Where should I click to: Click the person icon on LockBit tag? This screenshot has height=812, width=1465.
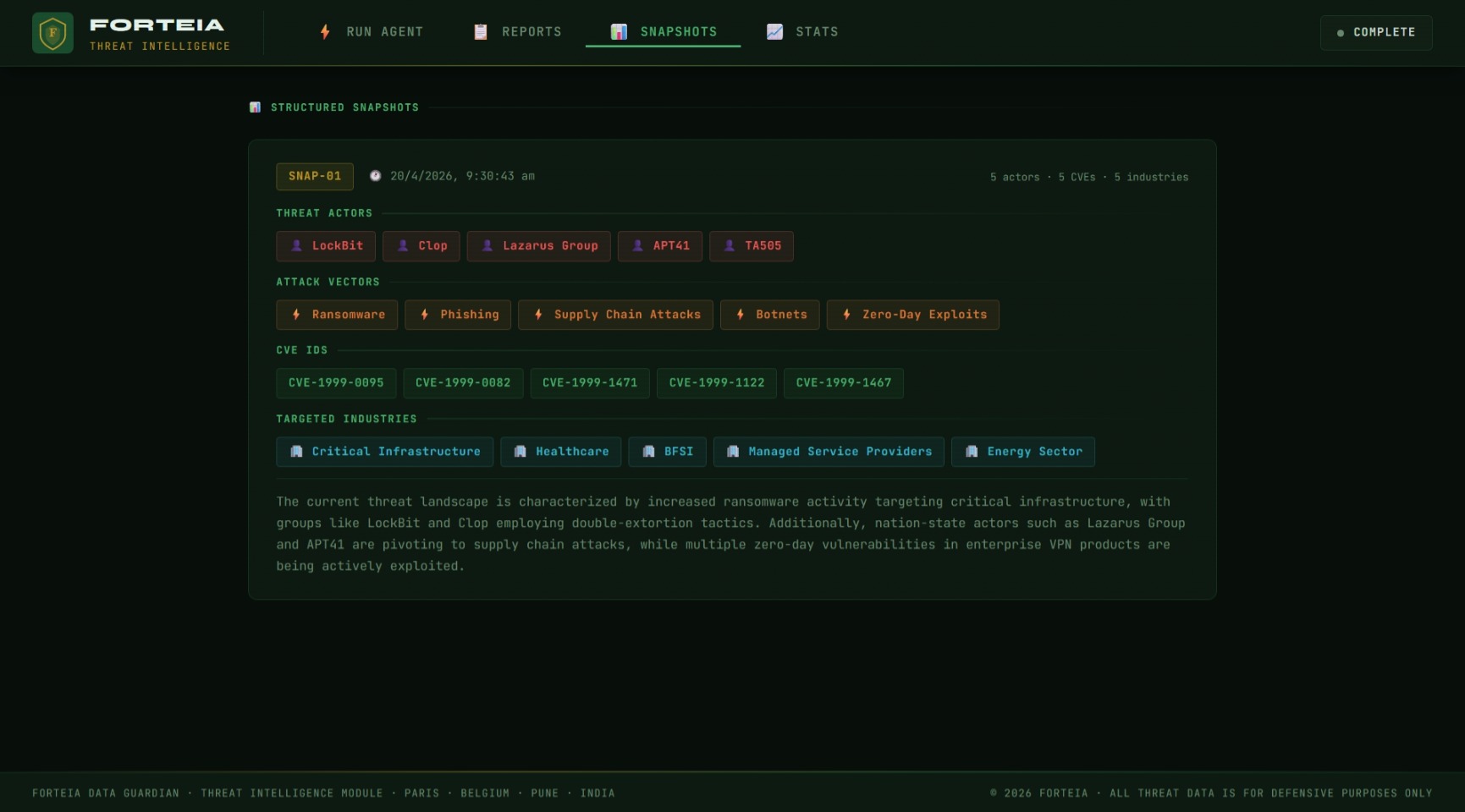(296, 246)
